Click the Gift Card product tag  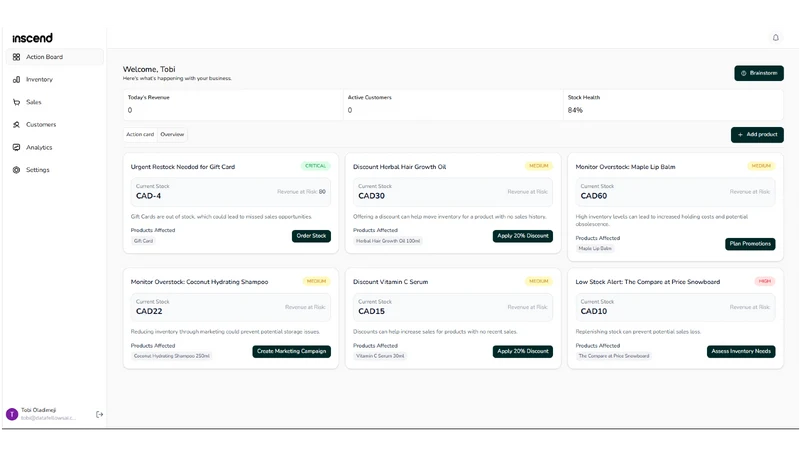click(x=143, y=241)
